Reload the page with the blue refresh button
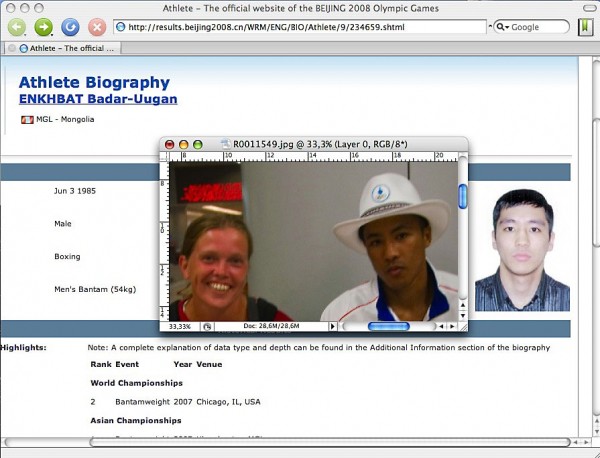The image size is (600, 458). (x=70, y=27)
